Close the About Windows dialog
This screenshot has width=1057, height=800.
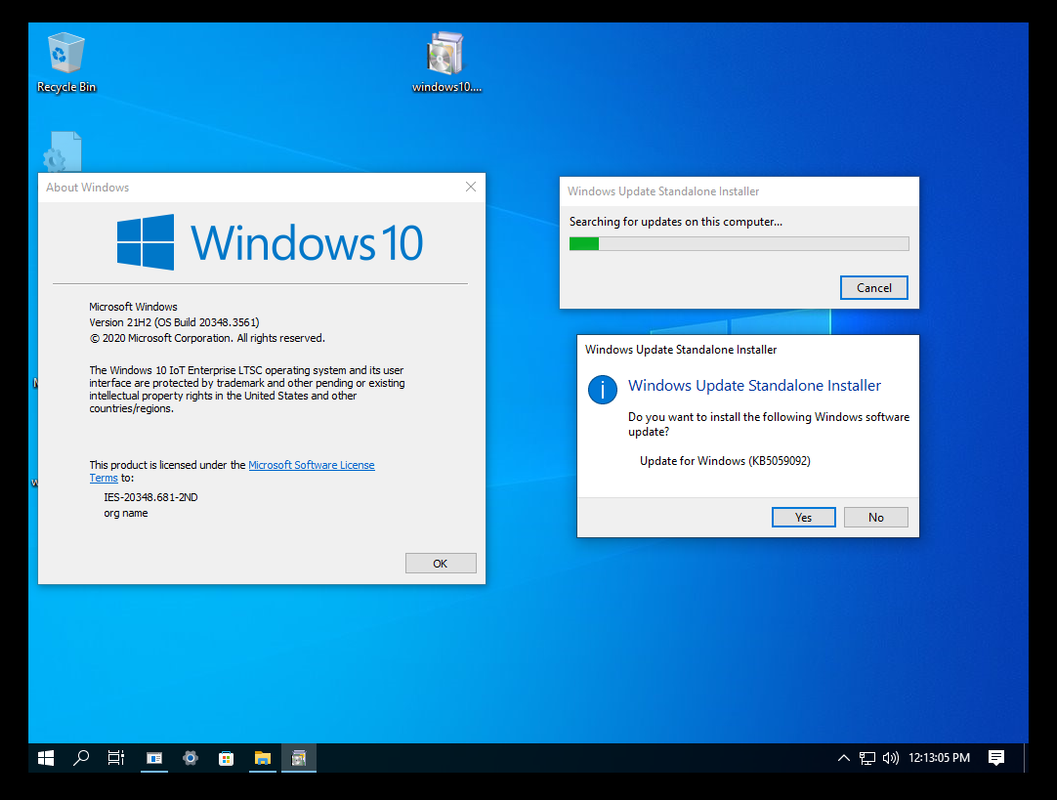point(471,187)
